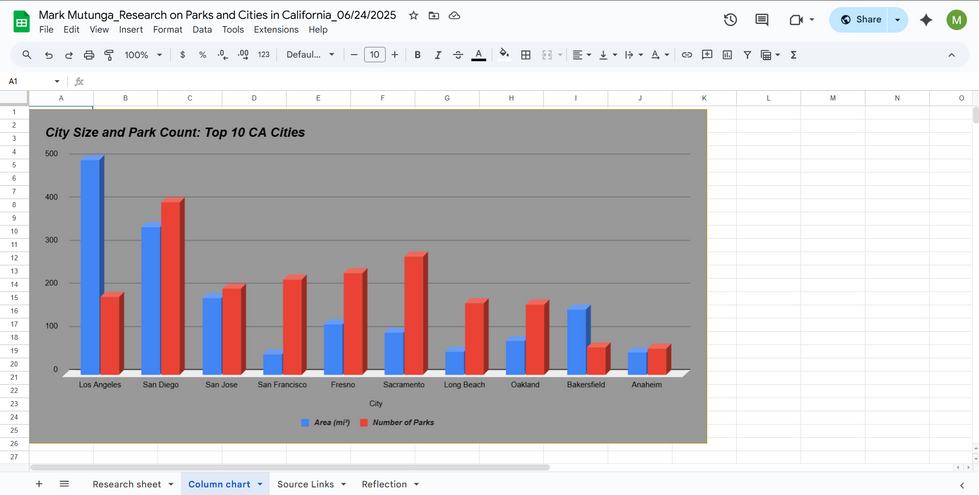Click the font size input field

(x=375, y=55)
